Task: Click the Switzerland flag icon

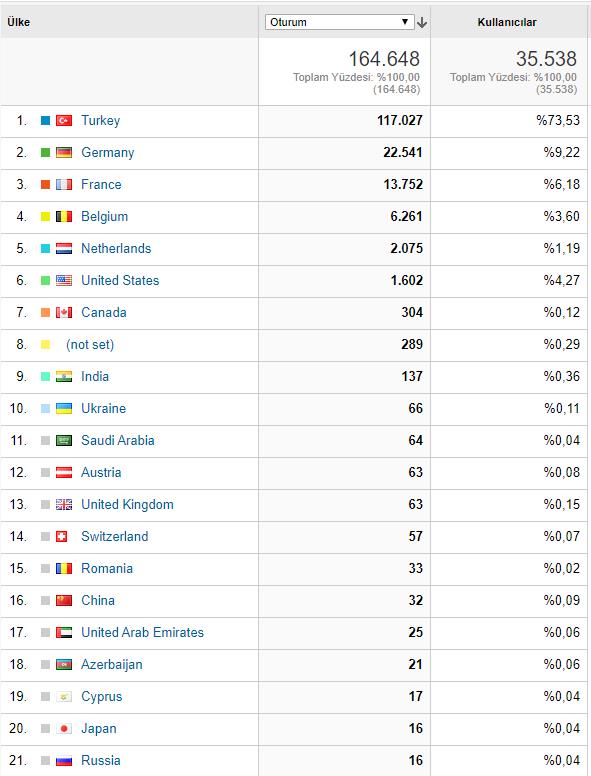Action: 61,536
